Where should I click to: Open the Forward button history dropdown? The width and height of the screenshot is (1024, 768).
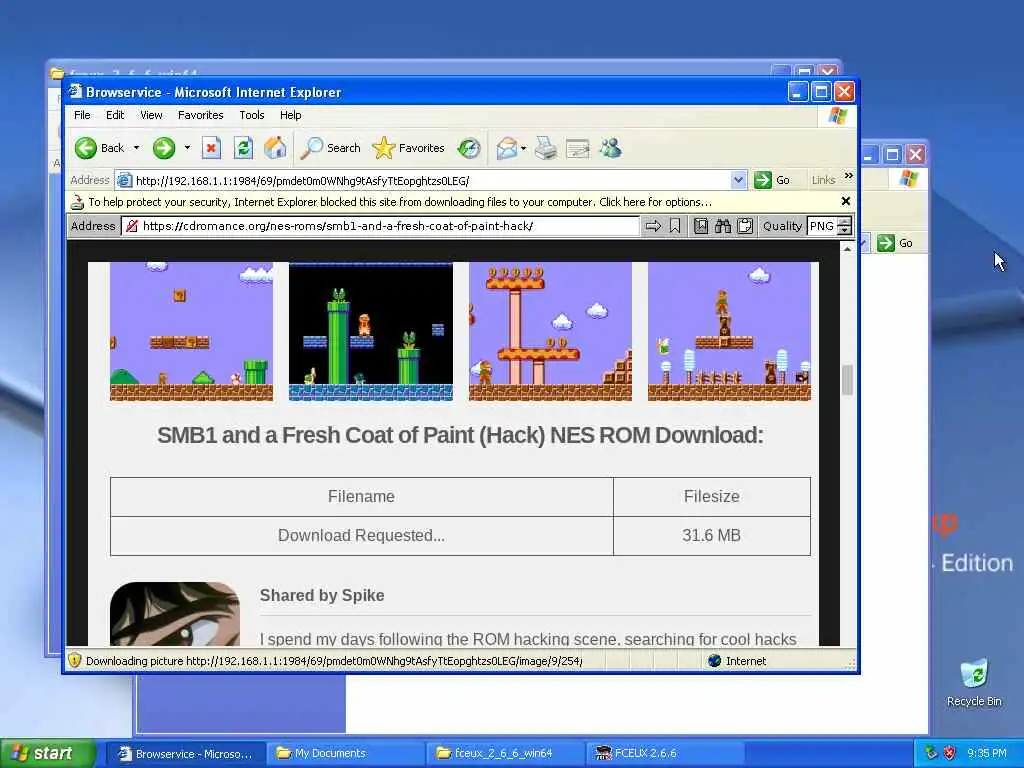click(x=187, y=148)
